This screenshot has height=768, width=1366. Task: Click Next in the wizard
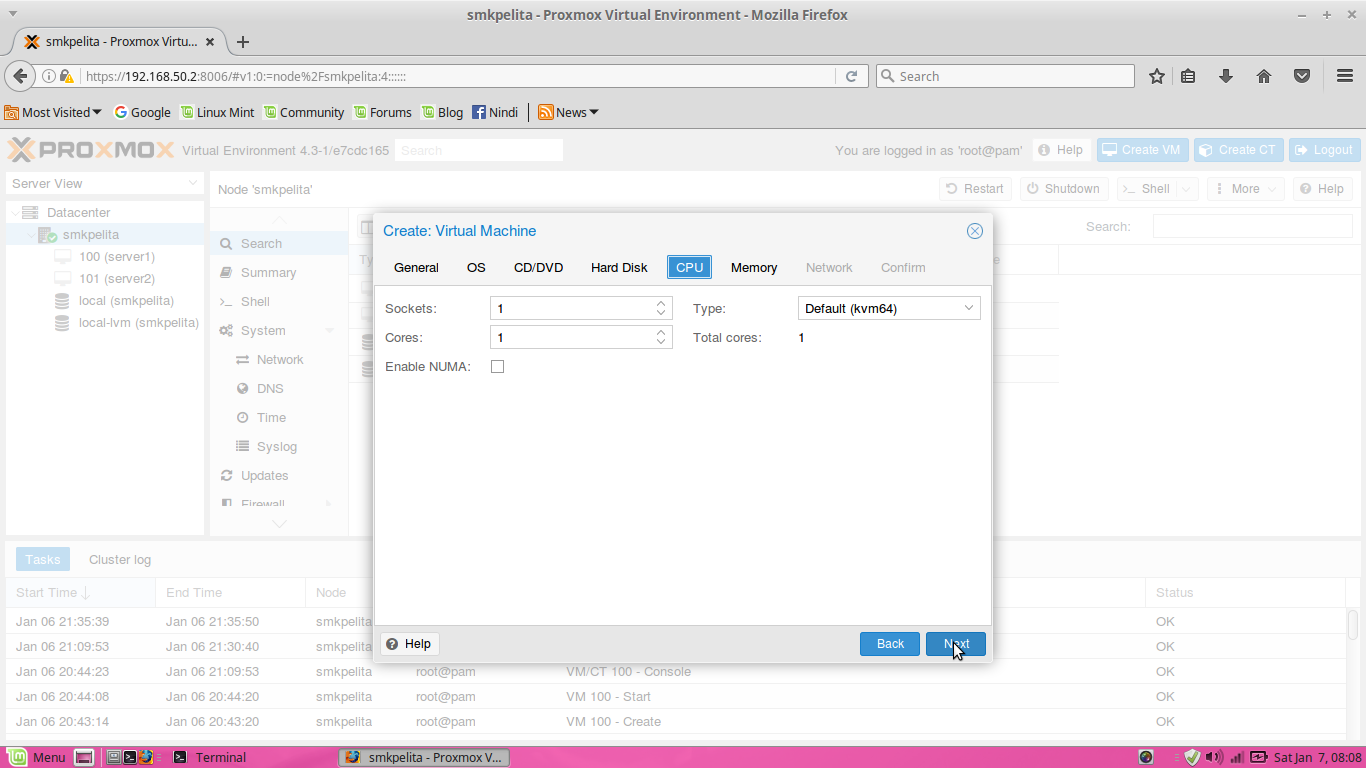point(956,644)
